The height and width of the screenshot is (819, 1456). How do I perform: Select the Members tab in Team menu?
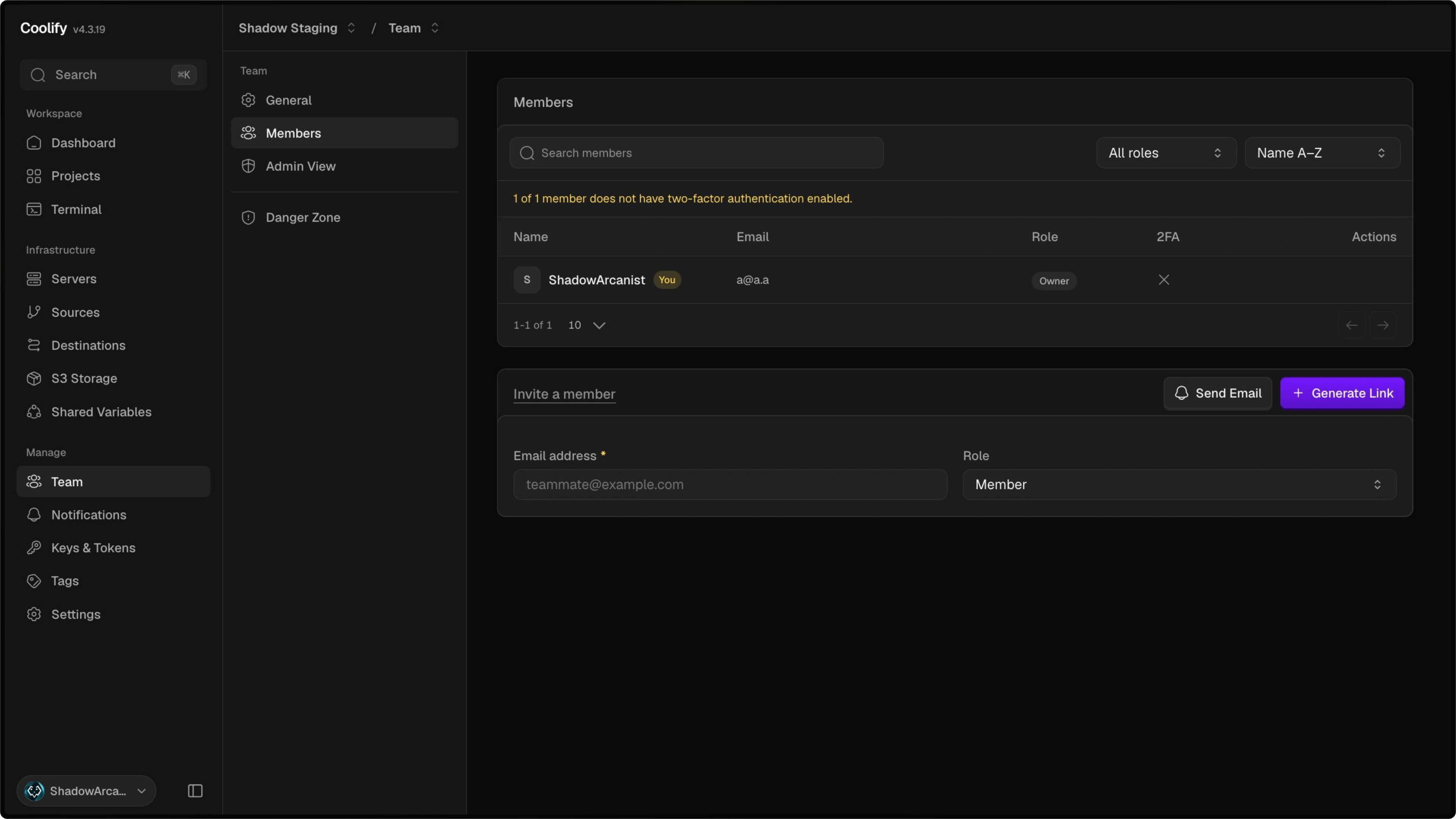pos(344,133)
